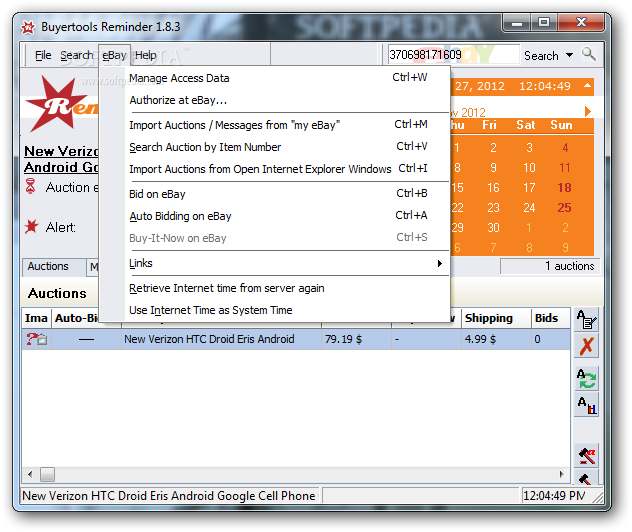
Task: Click the status bar auction title text
Action: (x=169, y=496)
